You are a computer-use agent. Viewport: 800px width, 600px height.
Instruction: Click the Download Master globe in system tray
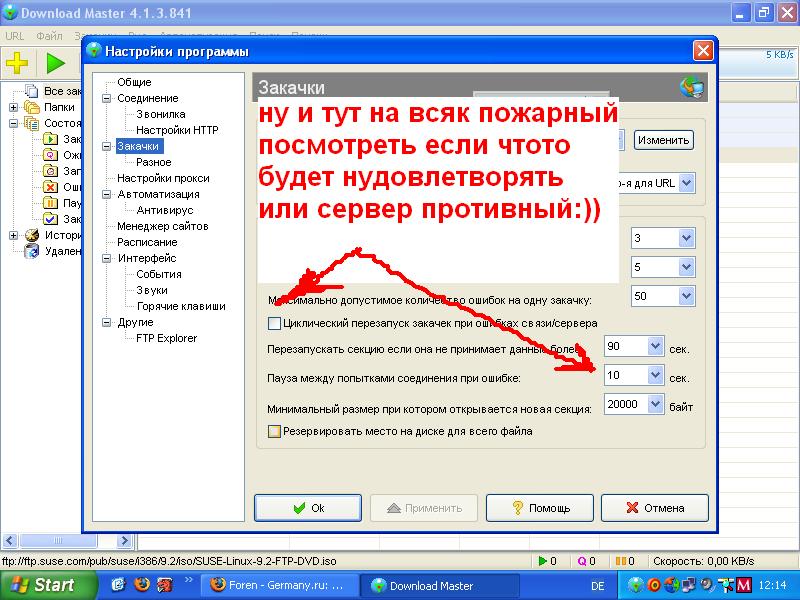click(636, 585)
